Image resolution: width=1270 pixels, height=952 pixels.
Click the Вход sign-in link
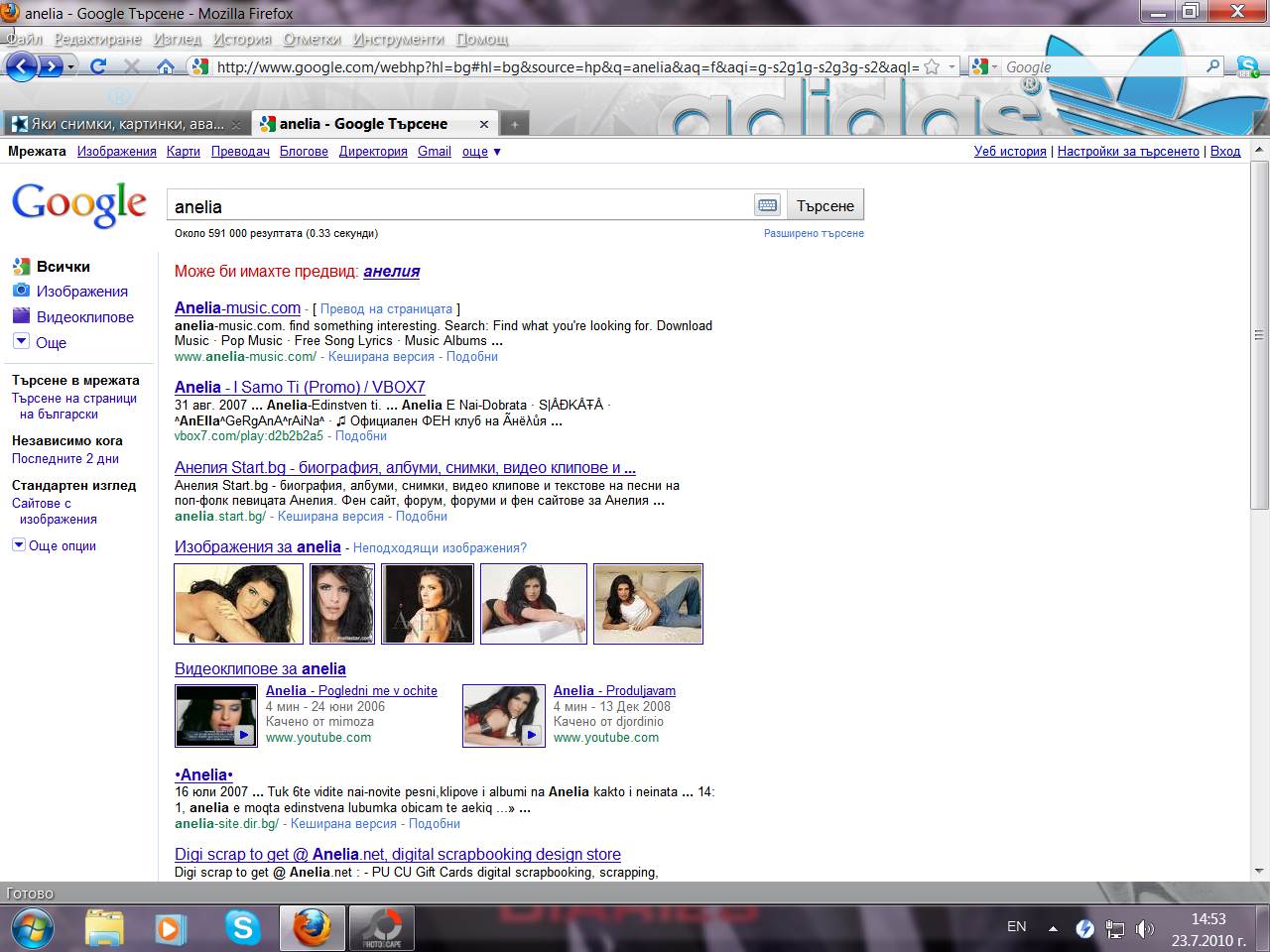tap(1225, 151)
